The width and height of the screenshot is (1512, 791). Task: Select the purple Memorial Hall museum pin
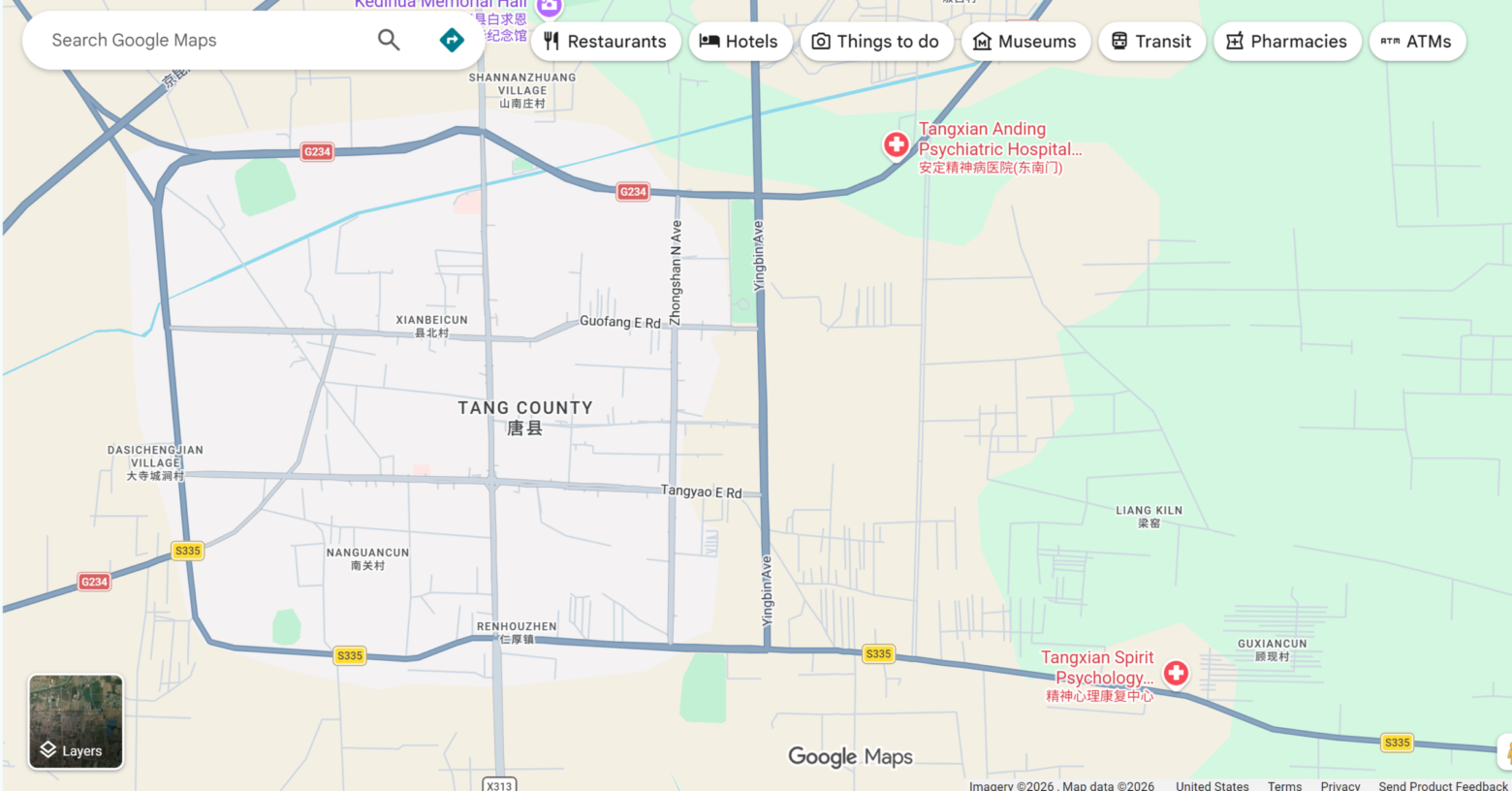(x=550, y=8)
